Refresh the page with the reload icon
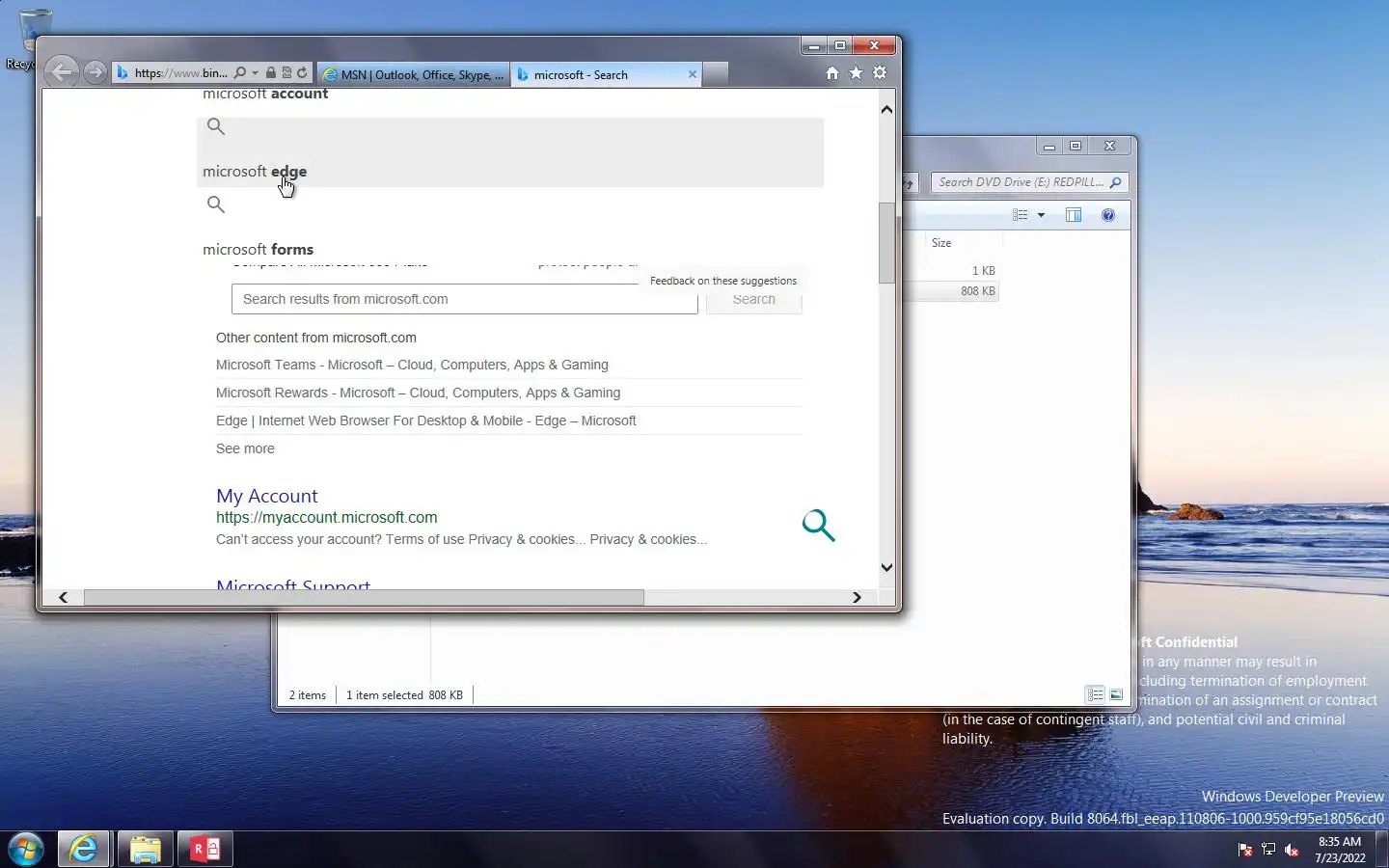Screen dimensions: 1389x868 pyautogui.click(x=302, y=73)
